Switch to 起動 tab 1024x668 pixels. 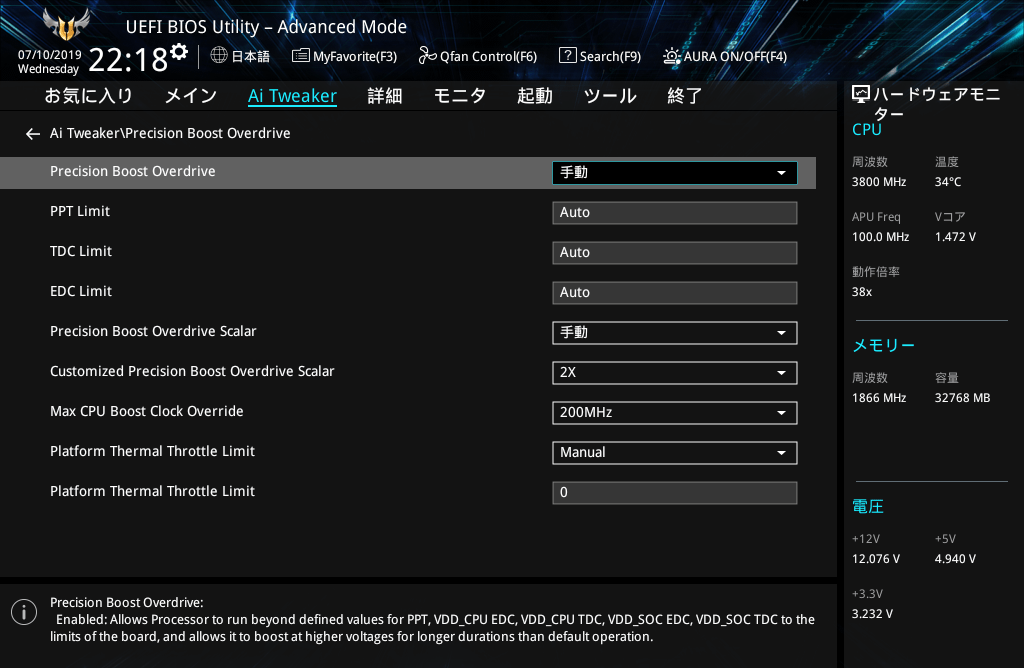535,96
